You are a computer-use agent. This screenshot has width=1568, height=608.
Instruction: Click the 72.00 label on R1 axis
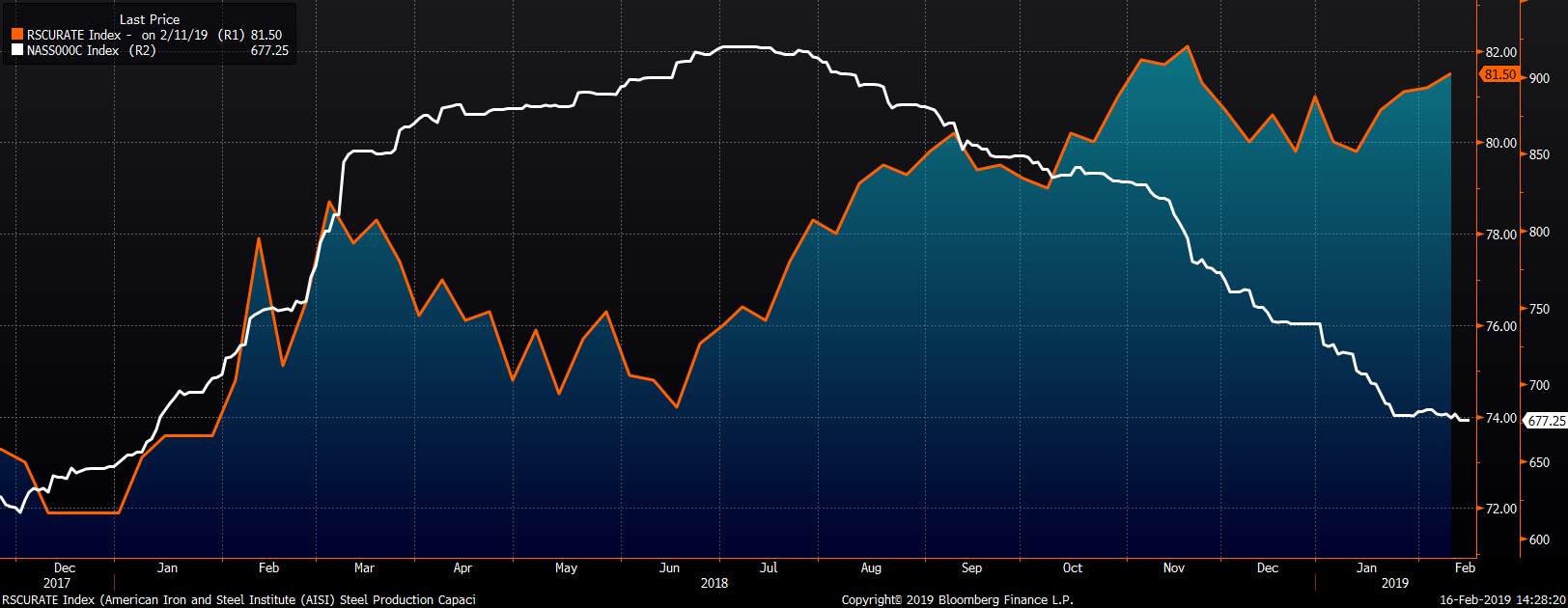(x=1500, y=509)
